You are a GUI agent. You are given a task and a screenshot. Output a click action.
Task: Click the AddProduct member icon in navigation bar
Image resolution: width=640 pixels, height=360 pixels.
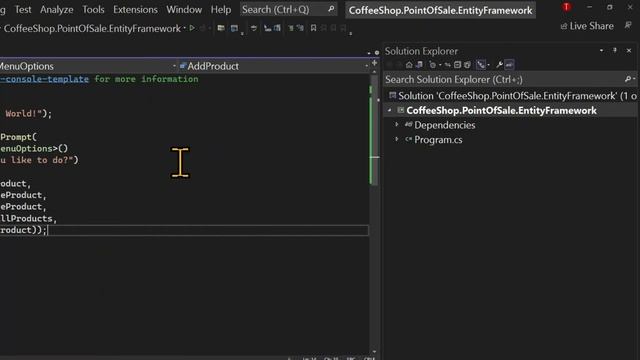[x=183, y=66]
